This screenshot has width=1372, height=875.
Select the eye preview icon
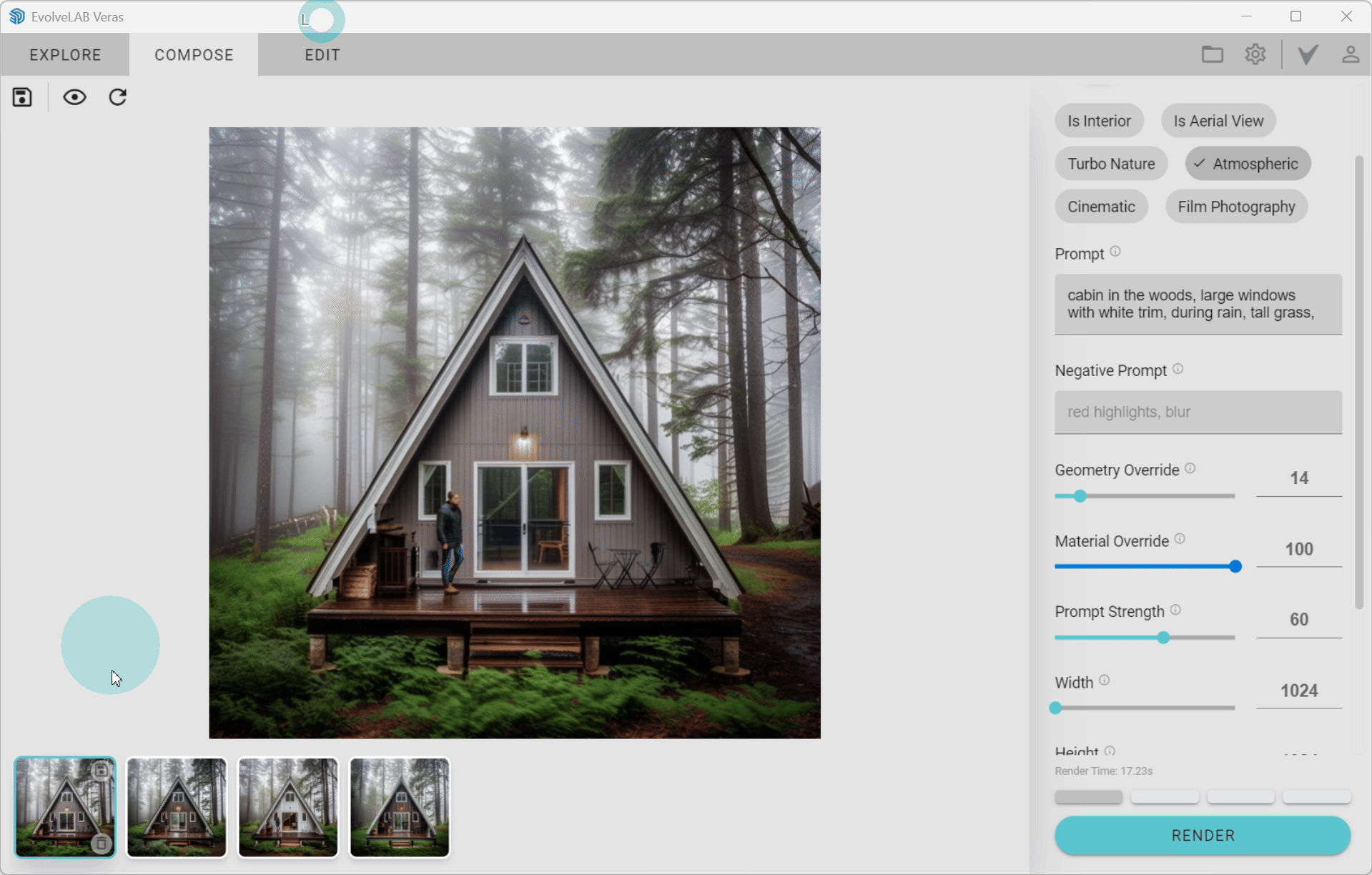pyautogui.click(x=74, y=97)
